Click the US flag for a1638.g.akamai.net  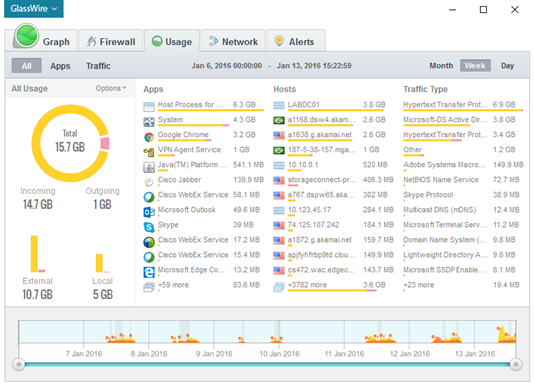coord(279,135)
